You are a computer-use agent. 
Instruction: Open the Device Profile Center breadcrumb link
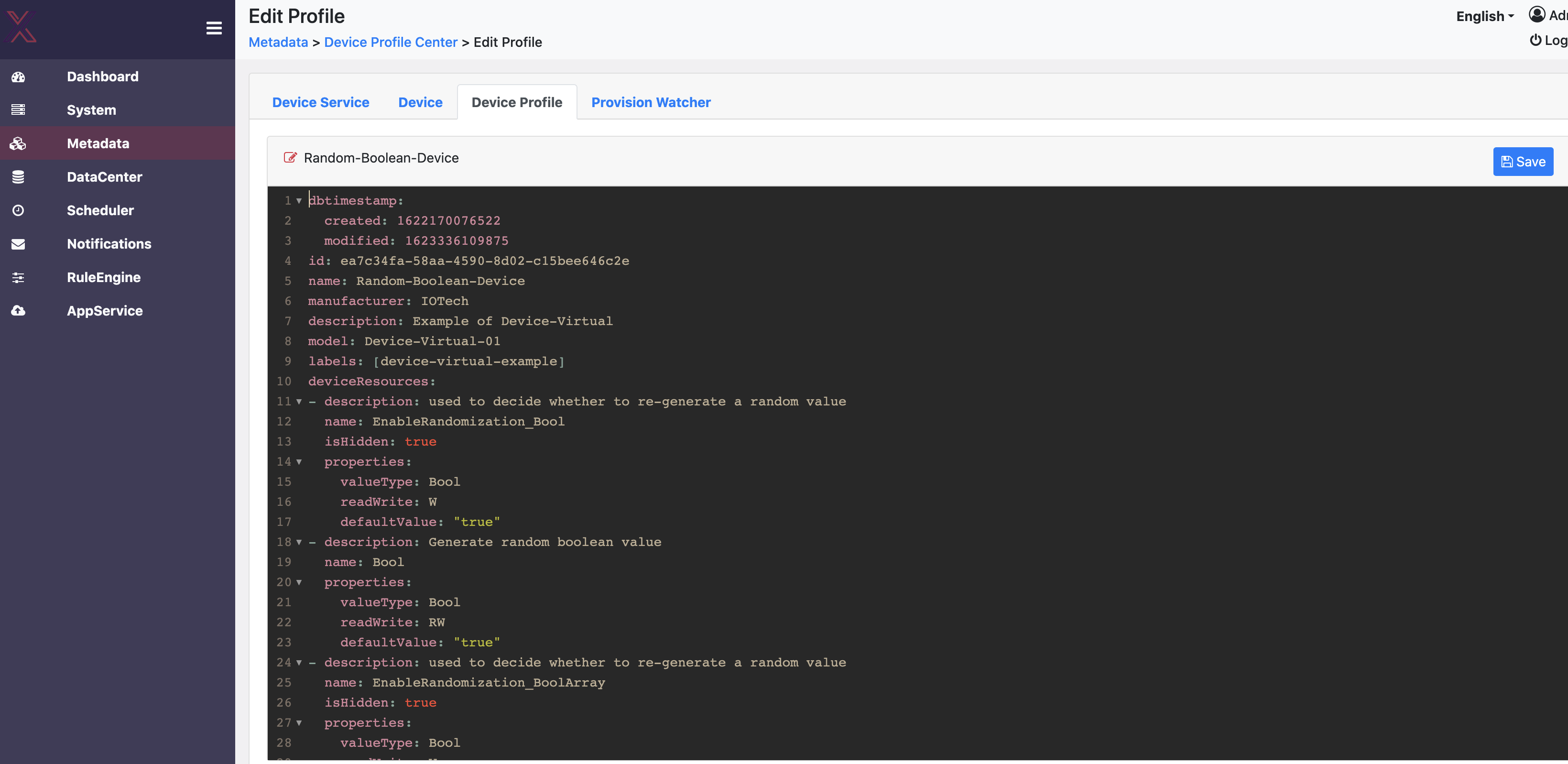[x=390, y=42]
